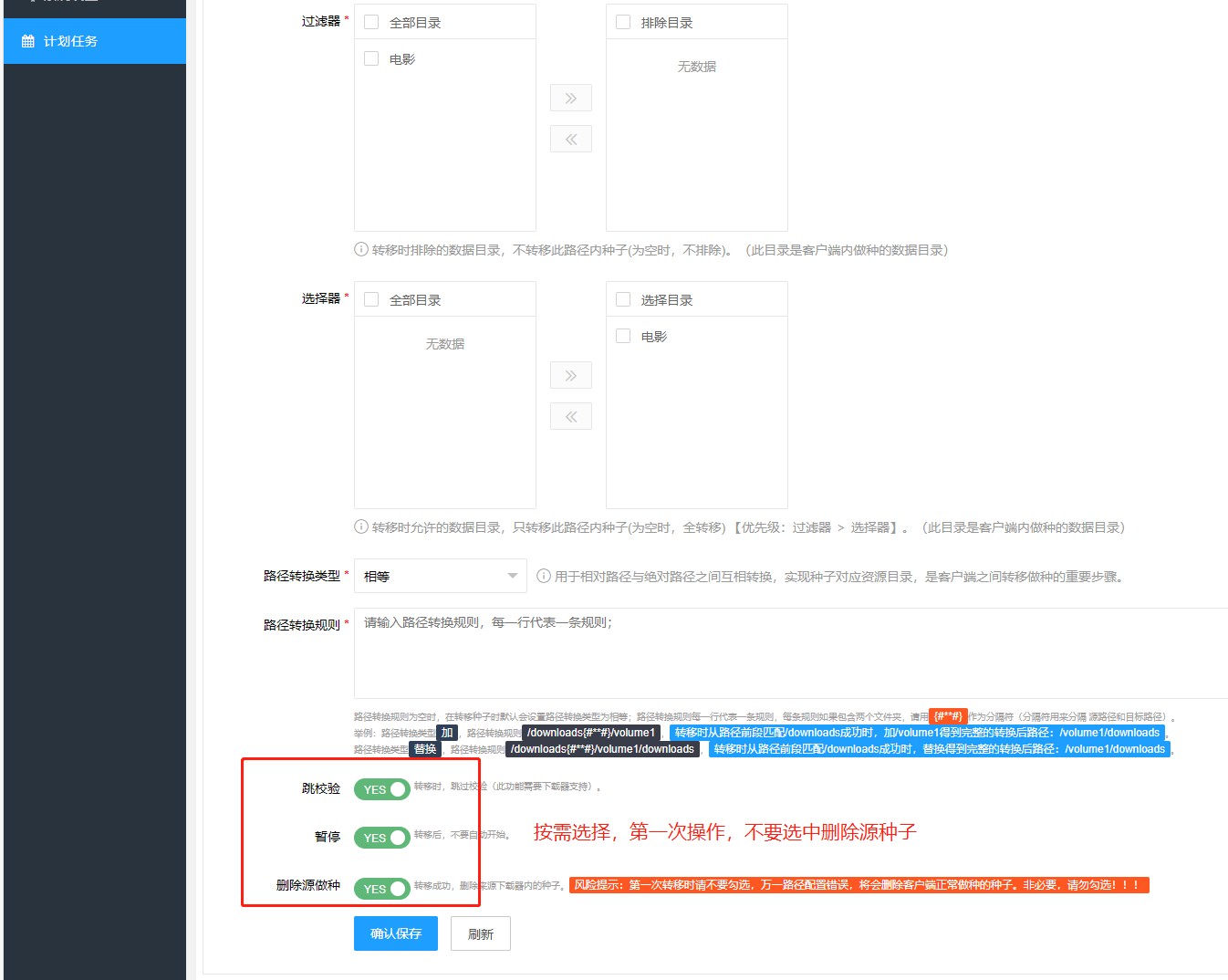1228x980 pixels.
Task: Click the move-left arrows in the 过滤器 transfer
Action: 570,139
